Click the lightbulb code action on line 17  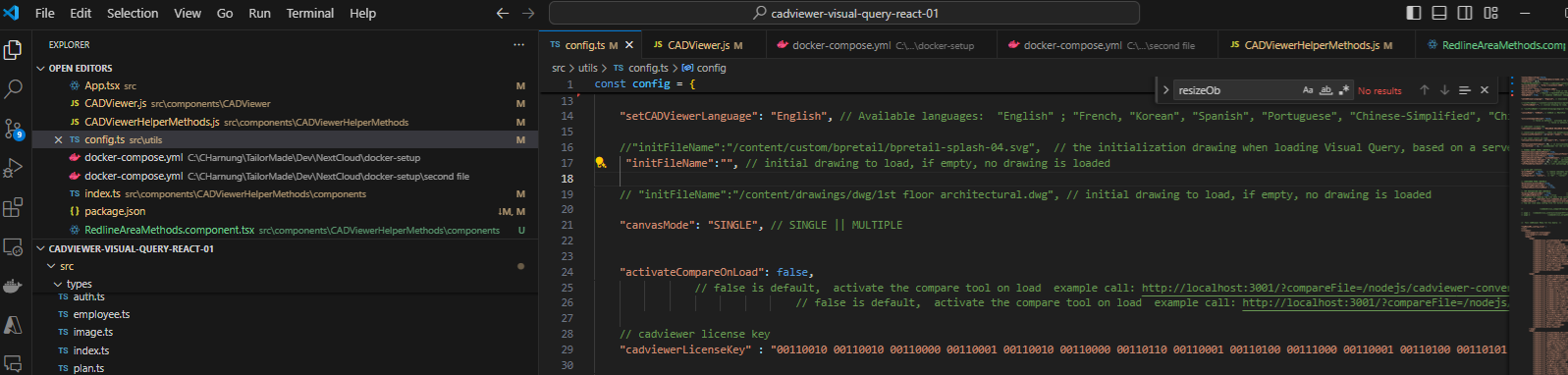601,163
